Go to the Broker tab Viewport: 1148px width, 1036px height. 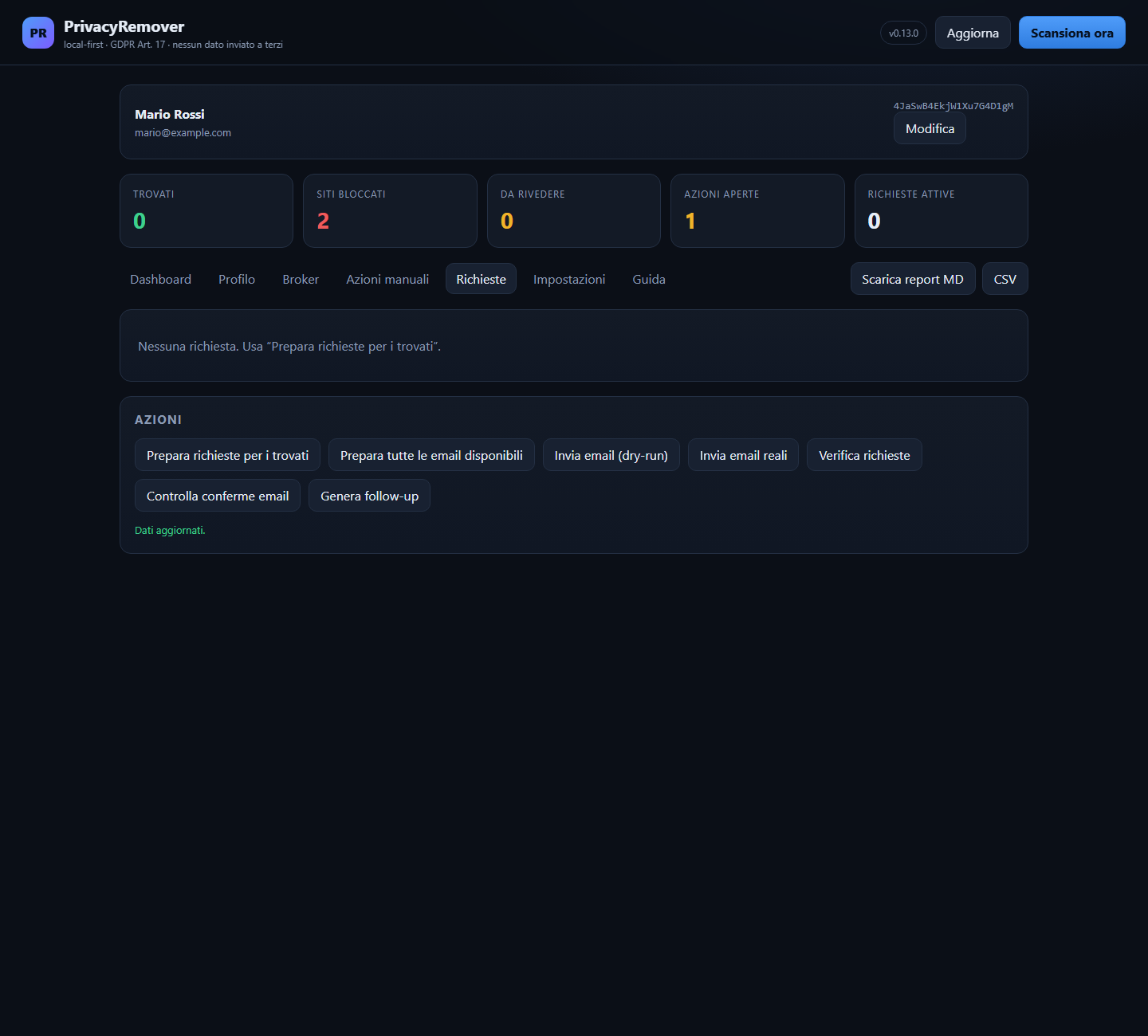point(301,279)
